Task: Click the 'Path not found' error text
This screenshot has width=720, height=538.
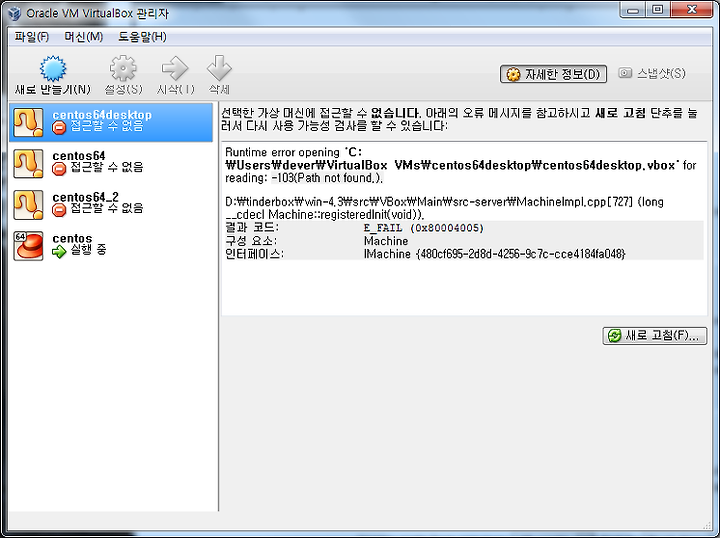Action: click(327, 178)
